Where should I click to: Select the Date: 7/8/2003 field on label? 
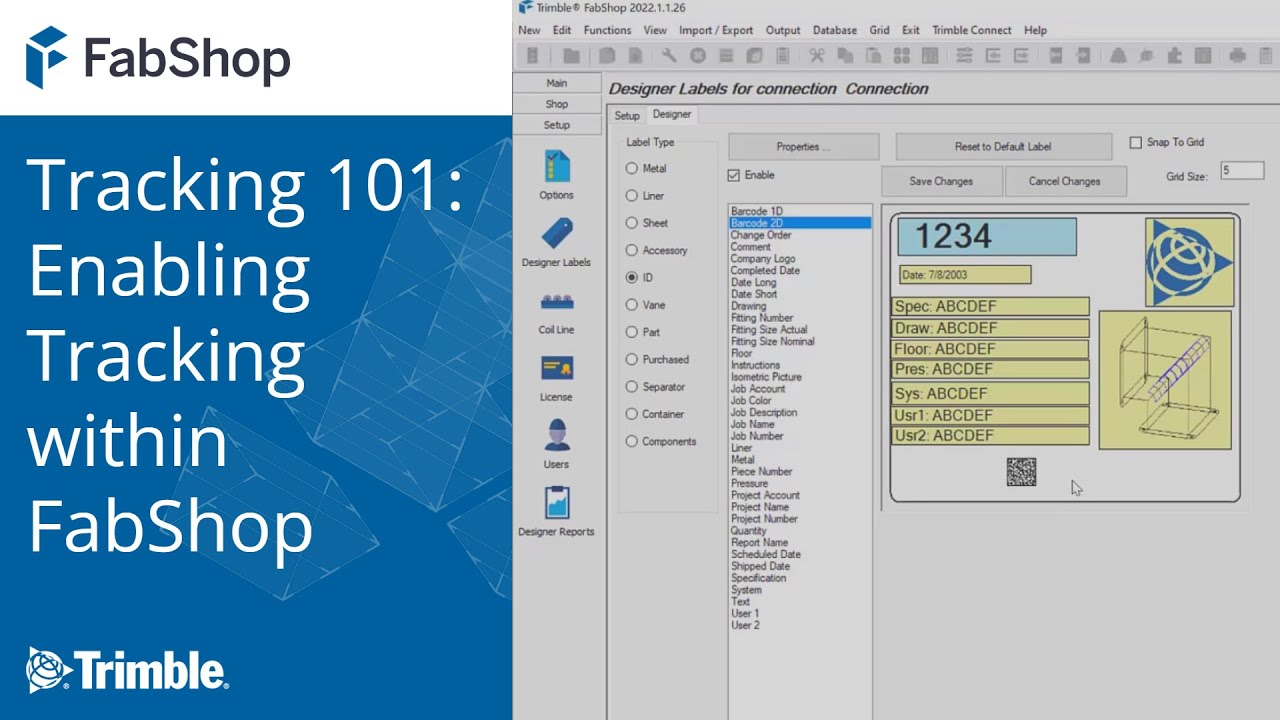coord(965,274)
